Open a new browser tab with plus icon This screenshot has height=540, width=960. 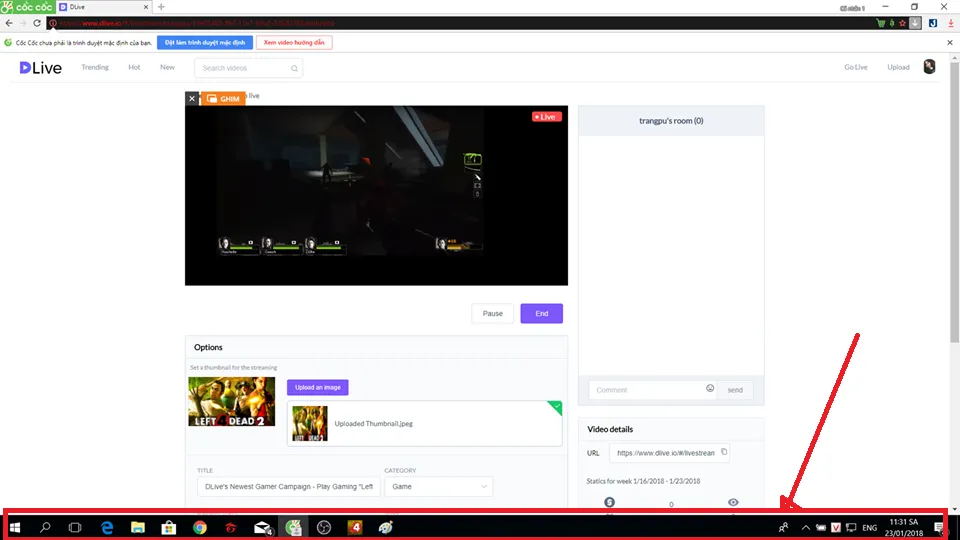click(161, 7)
